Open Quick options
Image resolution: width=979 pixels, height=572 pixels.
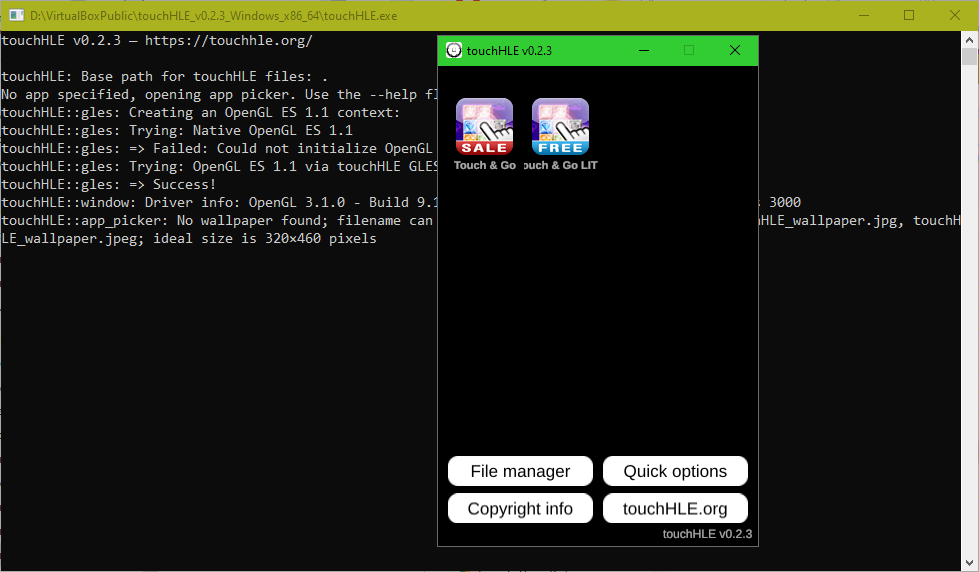click(675, 471)
